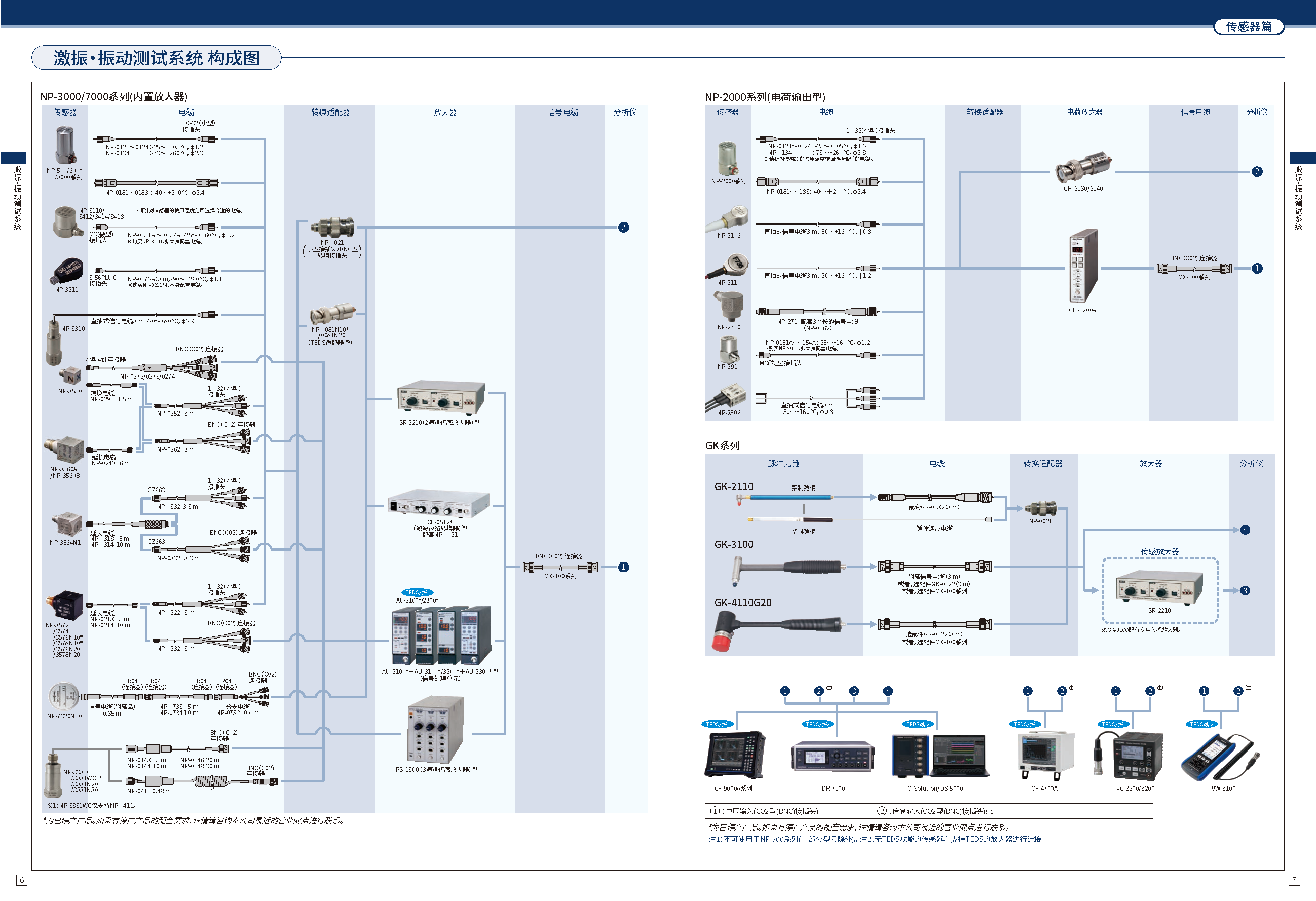Screen dimensions: 1316x901
Task: Click the DR-7100 recorder image
Action: point(833,756)
